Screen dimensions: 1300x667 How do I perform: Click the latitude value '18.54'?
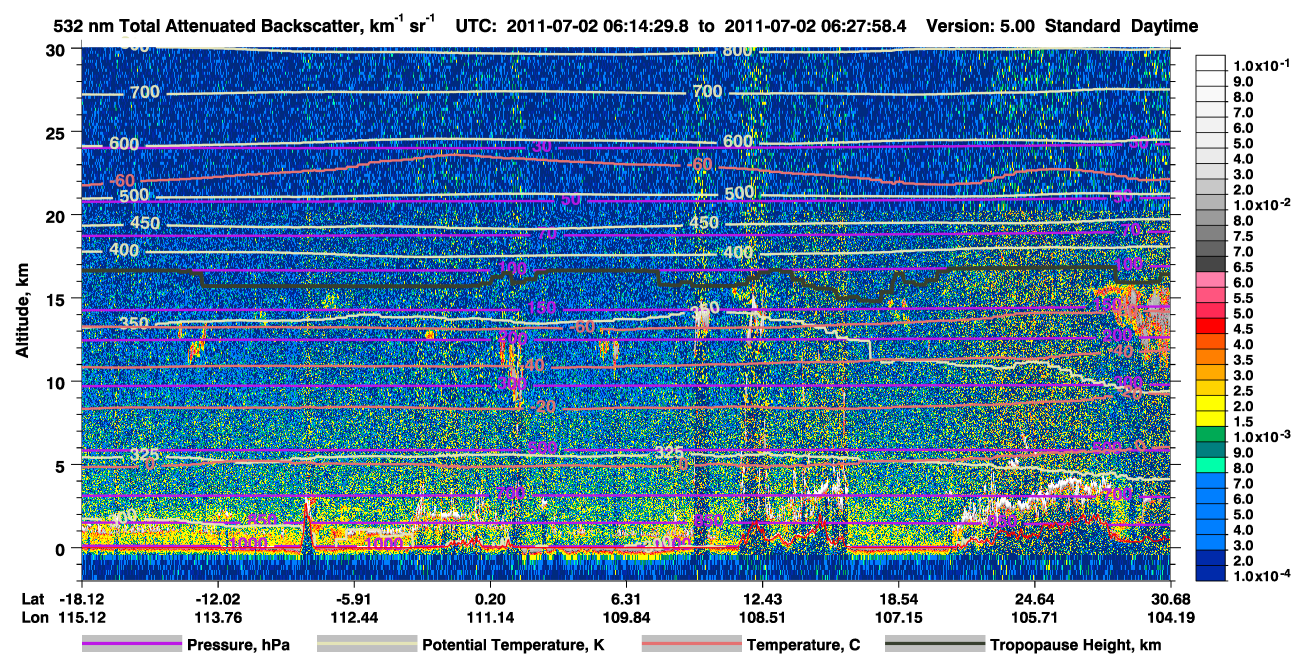pyautogui.click(x=899, y=598)
